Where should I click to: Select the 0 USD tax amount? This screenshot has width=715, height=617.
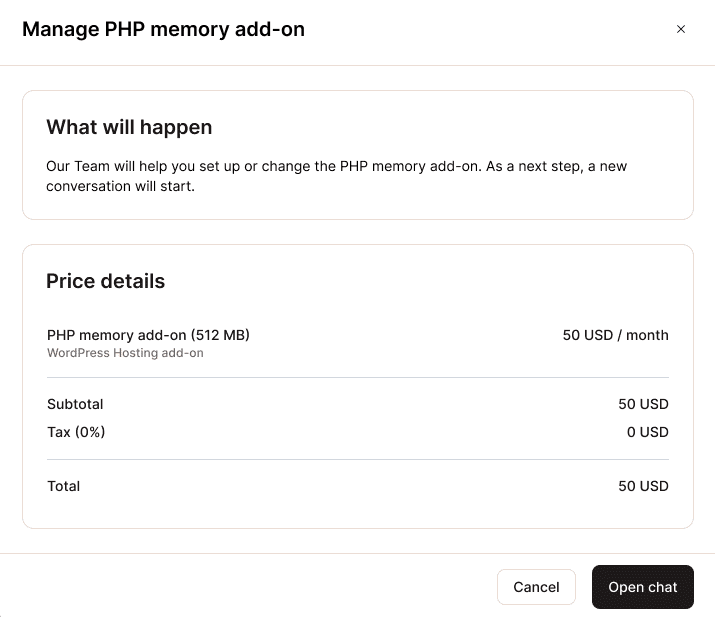[647, 432]
